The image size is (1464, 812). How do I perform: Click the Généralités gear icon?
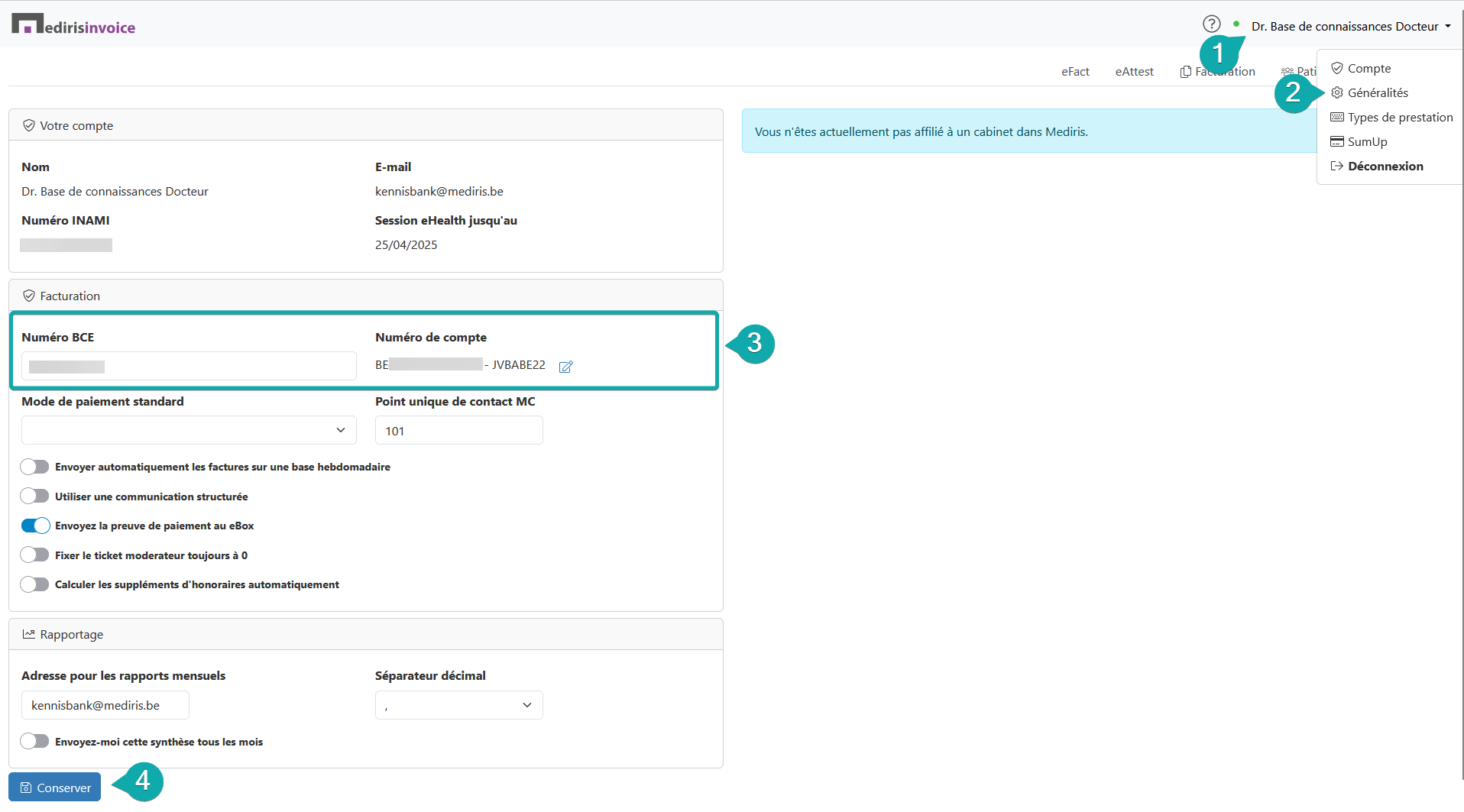pyautogui.click(x=1337, y=92)
